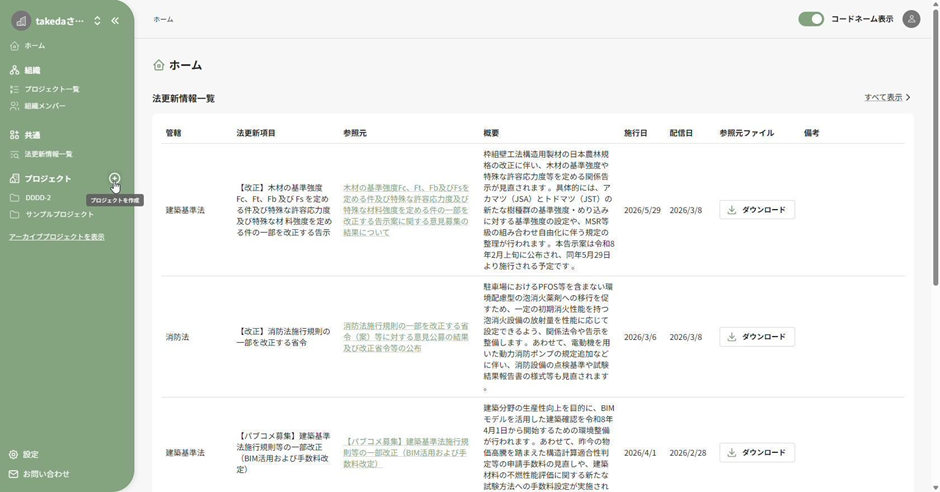
Task: Click the ホーム breadcrumb at top
Action: click(163, 19)
